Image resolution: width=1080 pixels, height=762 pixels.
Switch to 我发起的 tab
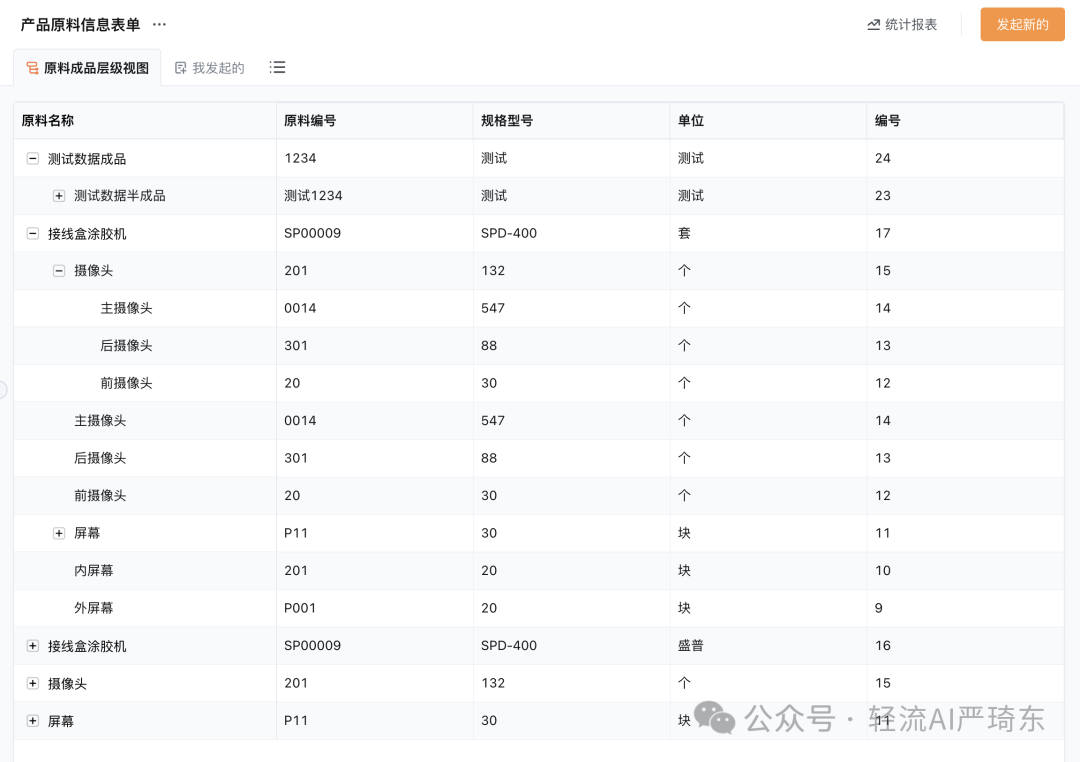pyautogui.click(x=209, y=68)
